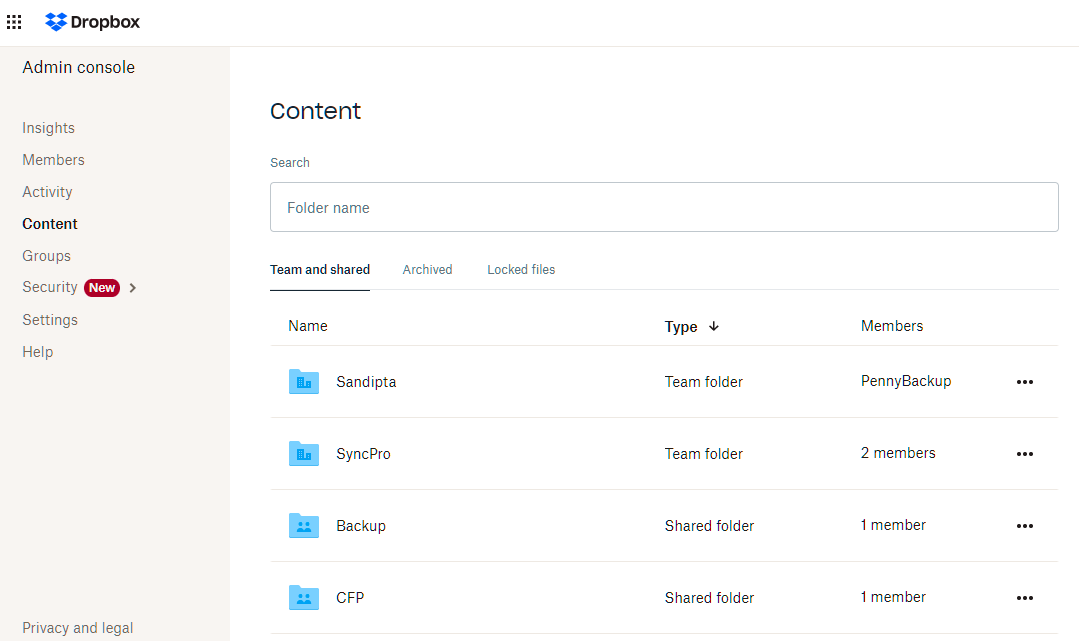1079x641 pixels.
Task: Open Insights in the sidebar
Action: (48, 128)
